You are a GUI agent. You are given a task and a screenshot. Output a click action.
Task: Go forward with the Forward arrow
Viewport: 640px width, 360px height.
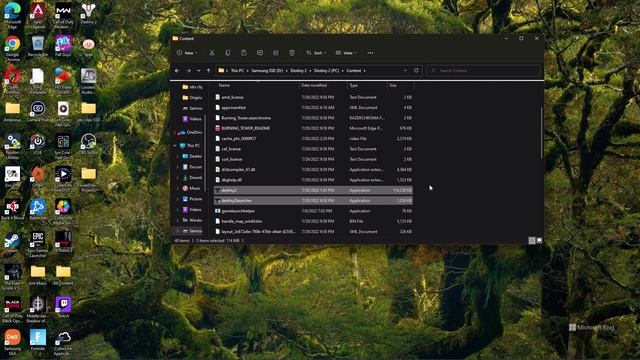click(188, 71)
